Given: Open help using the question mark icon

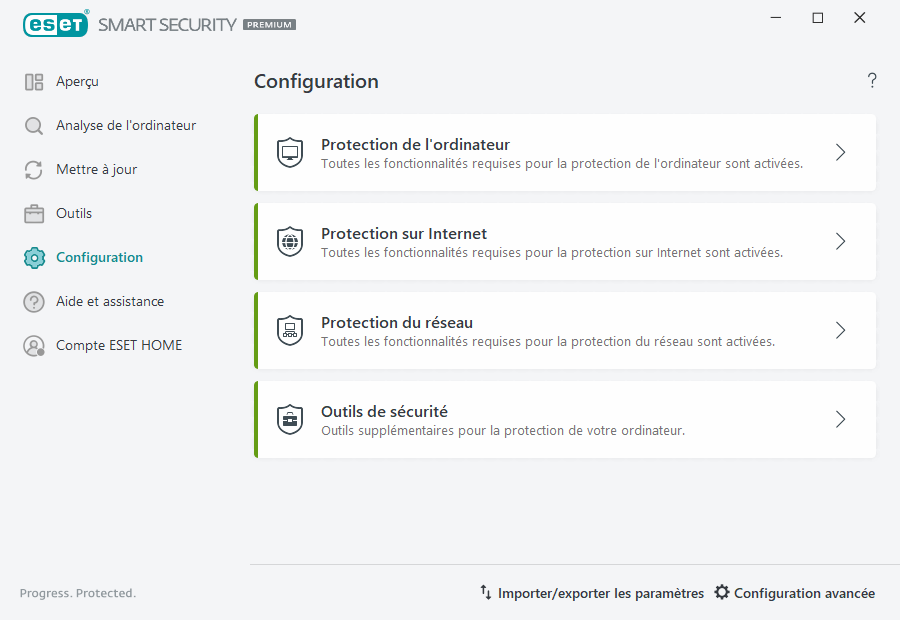Looking at the screenshot, I should 871,80.
